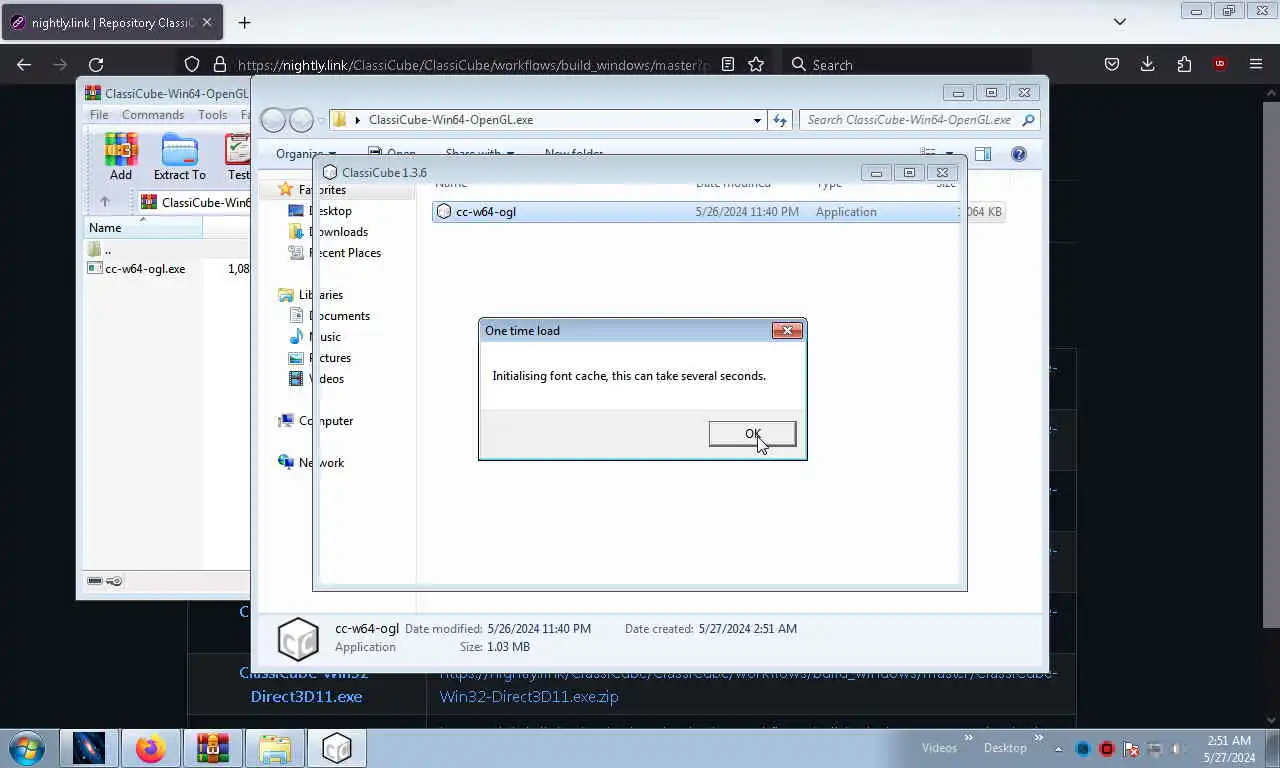The image size is (1280, 768).
Task: Open the address bar history dropdown in Explorer
Action: pyautogui.click(x=757, y=119)
